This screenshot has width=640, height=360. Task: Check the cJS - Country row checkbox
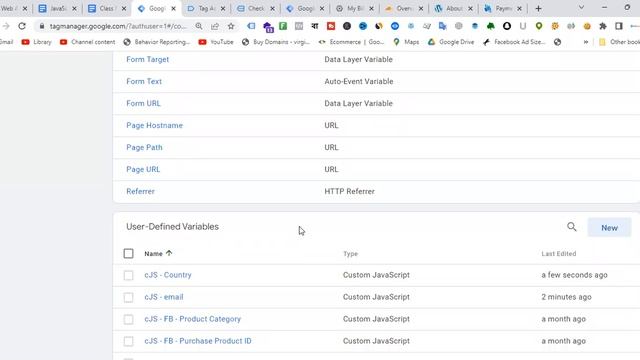pyautogui.click(x=129, y=275)
